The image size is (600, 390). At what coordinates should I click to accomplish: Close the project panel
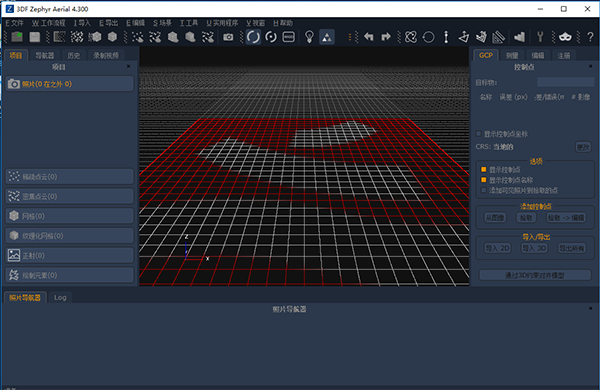129,67
